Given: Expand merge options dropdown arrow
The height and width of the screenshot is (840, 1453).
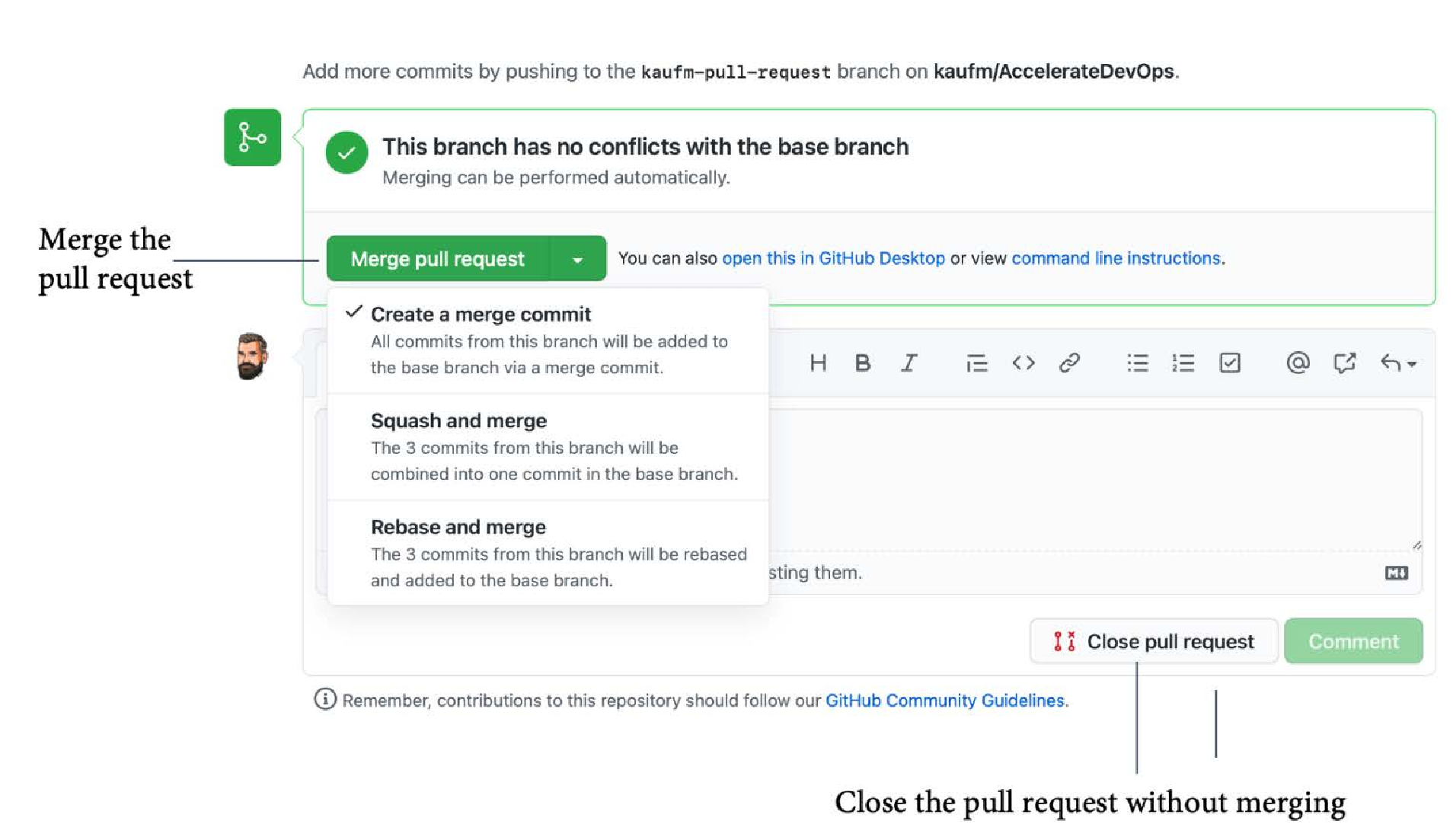Looking at the screenshot, I should (577, 259).
